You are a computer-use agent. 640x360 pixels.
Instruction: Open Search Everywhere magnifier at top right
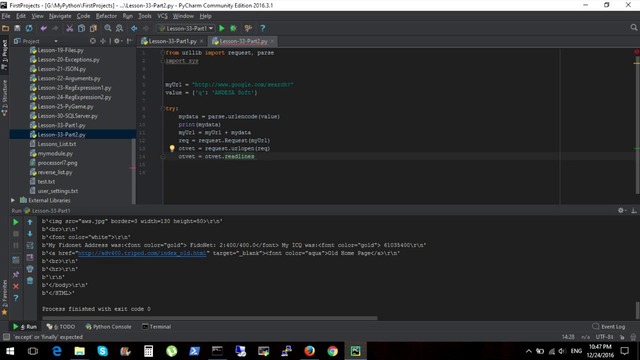(633, 28)
